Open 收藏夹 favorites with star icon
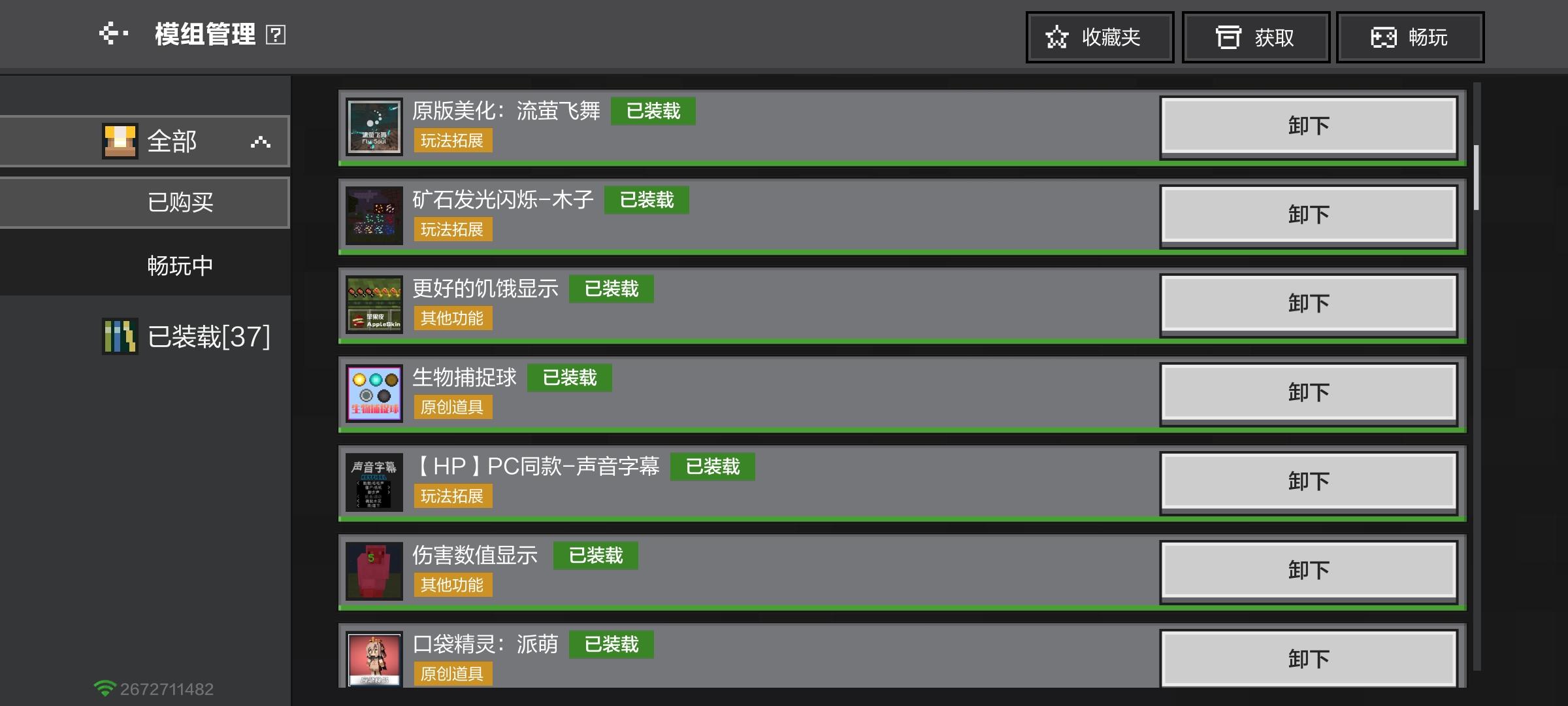The height and width of the screenshot is (706, 1568). point(1100,37)
